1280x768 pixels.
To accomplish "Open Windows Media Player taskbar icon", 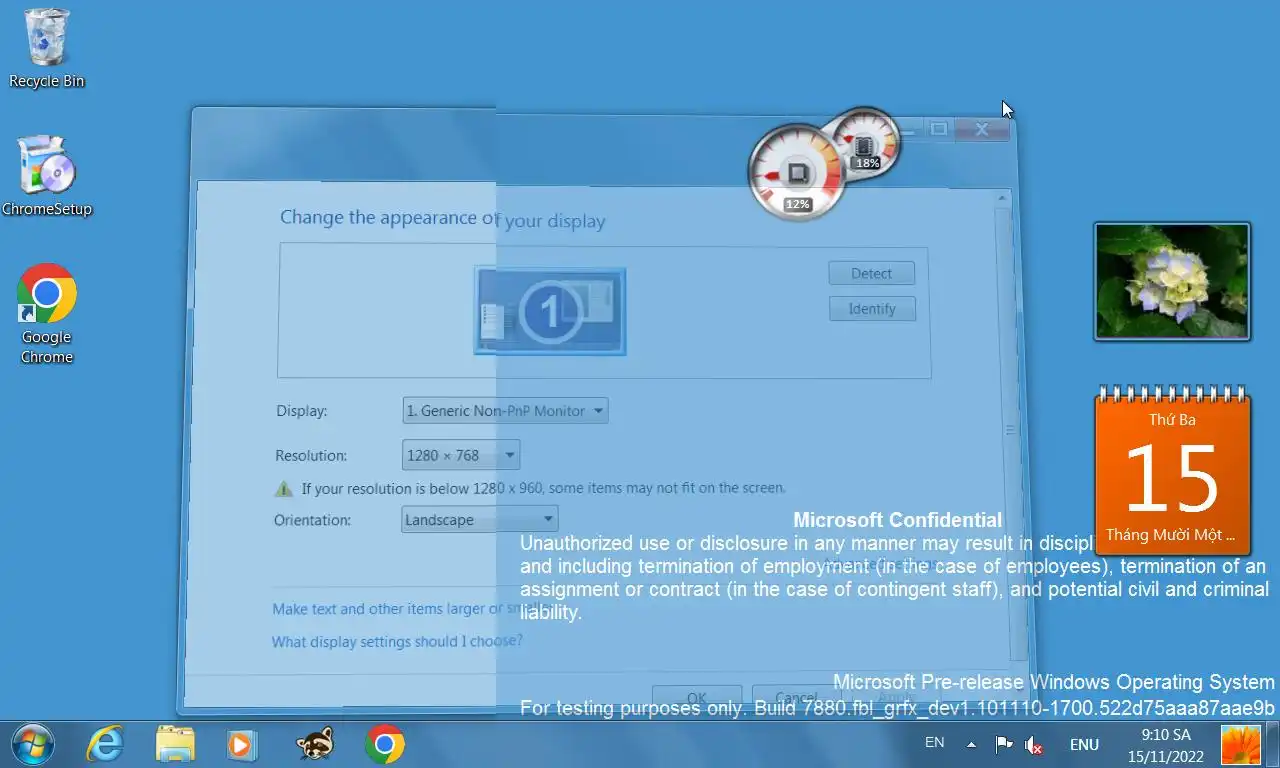I will point(241,744).
